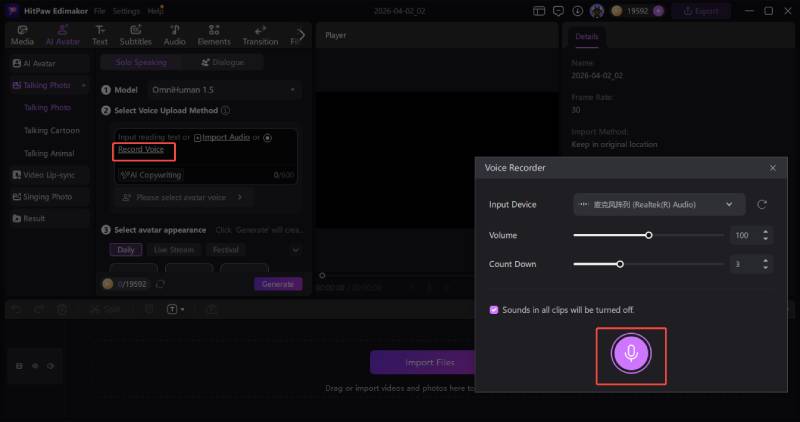Click the feedback message icon in title bar
This screenshot has width=800, height=422.
tap(558, 10)
